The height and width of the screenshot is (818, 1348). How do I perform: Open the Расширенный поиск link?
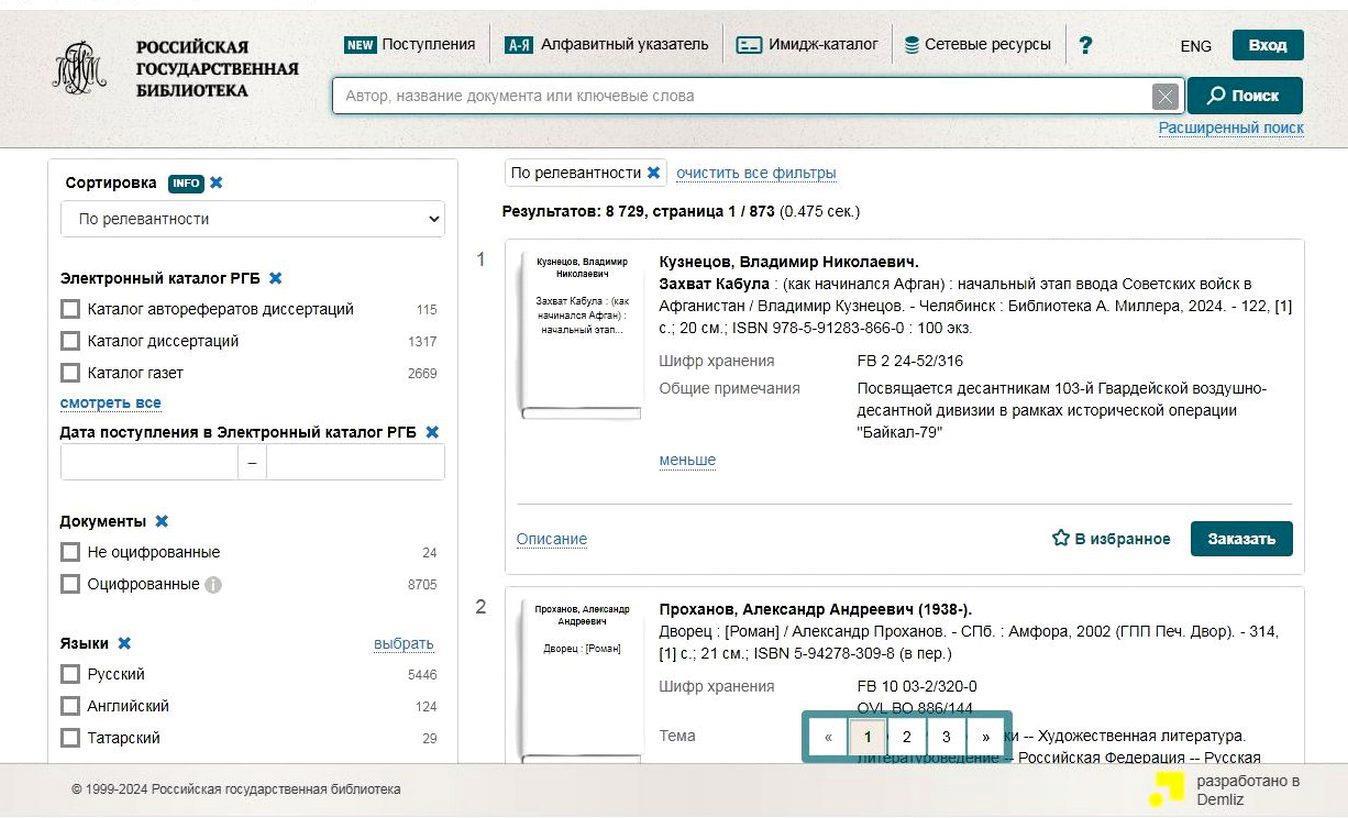click(1230, 128)
